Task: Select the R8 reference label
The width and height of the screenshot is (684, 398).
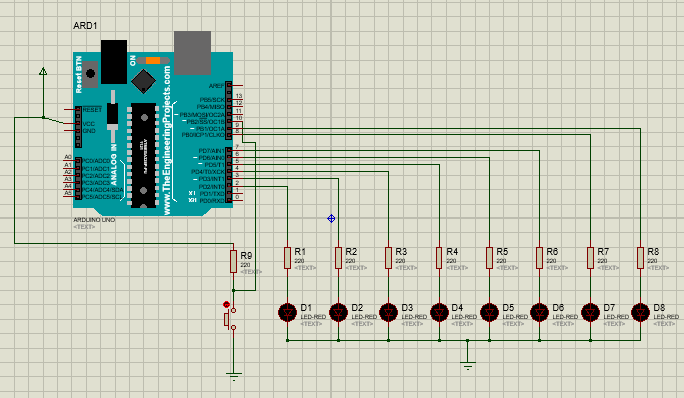Action: tap(653, 252)
